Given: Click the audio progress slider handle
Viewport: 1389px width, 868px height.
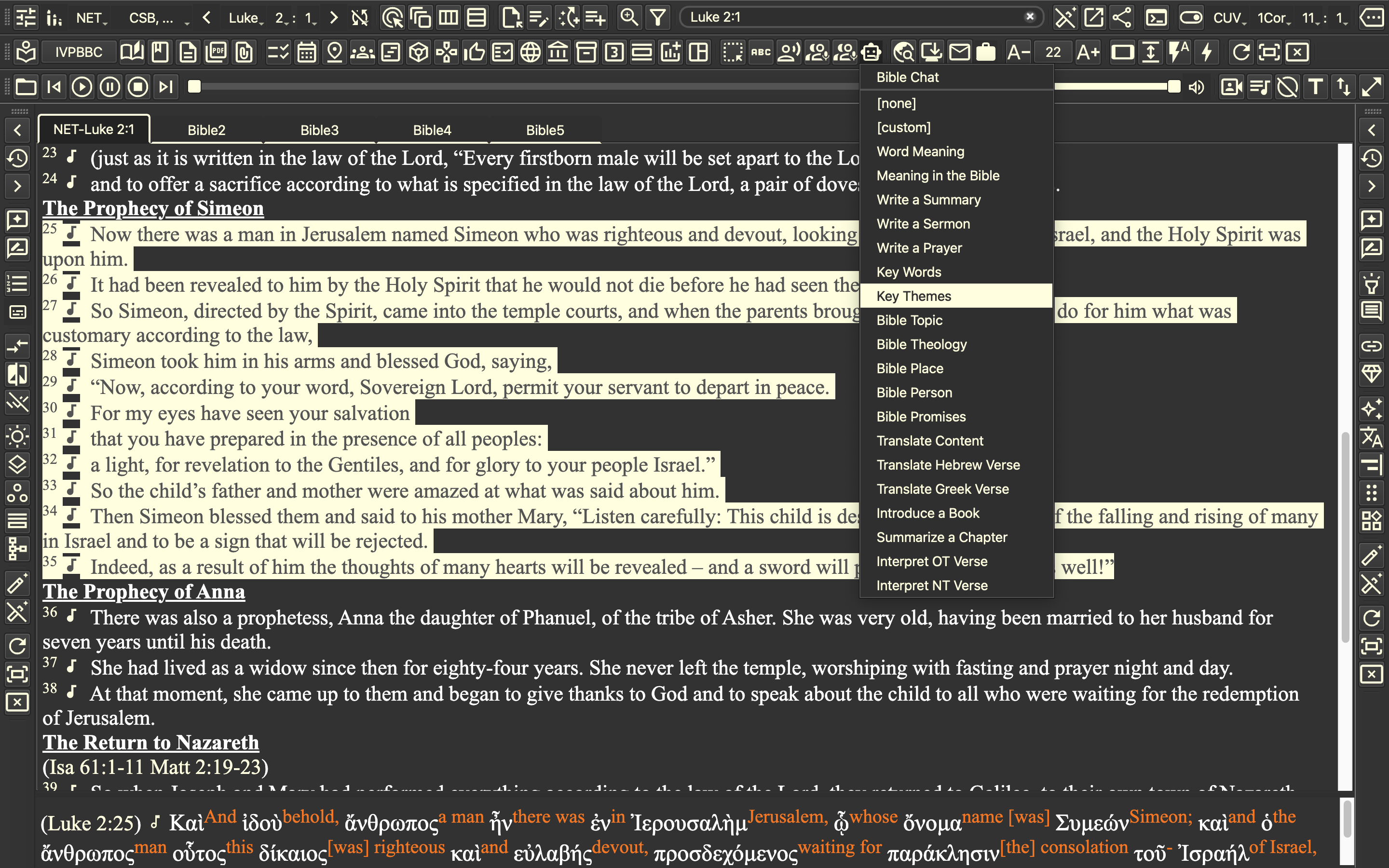Looking at the screenshot, I should 194,87.
